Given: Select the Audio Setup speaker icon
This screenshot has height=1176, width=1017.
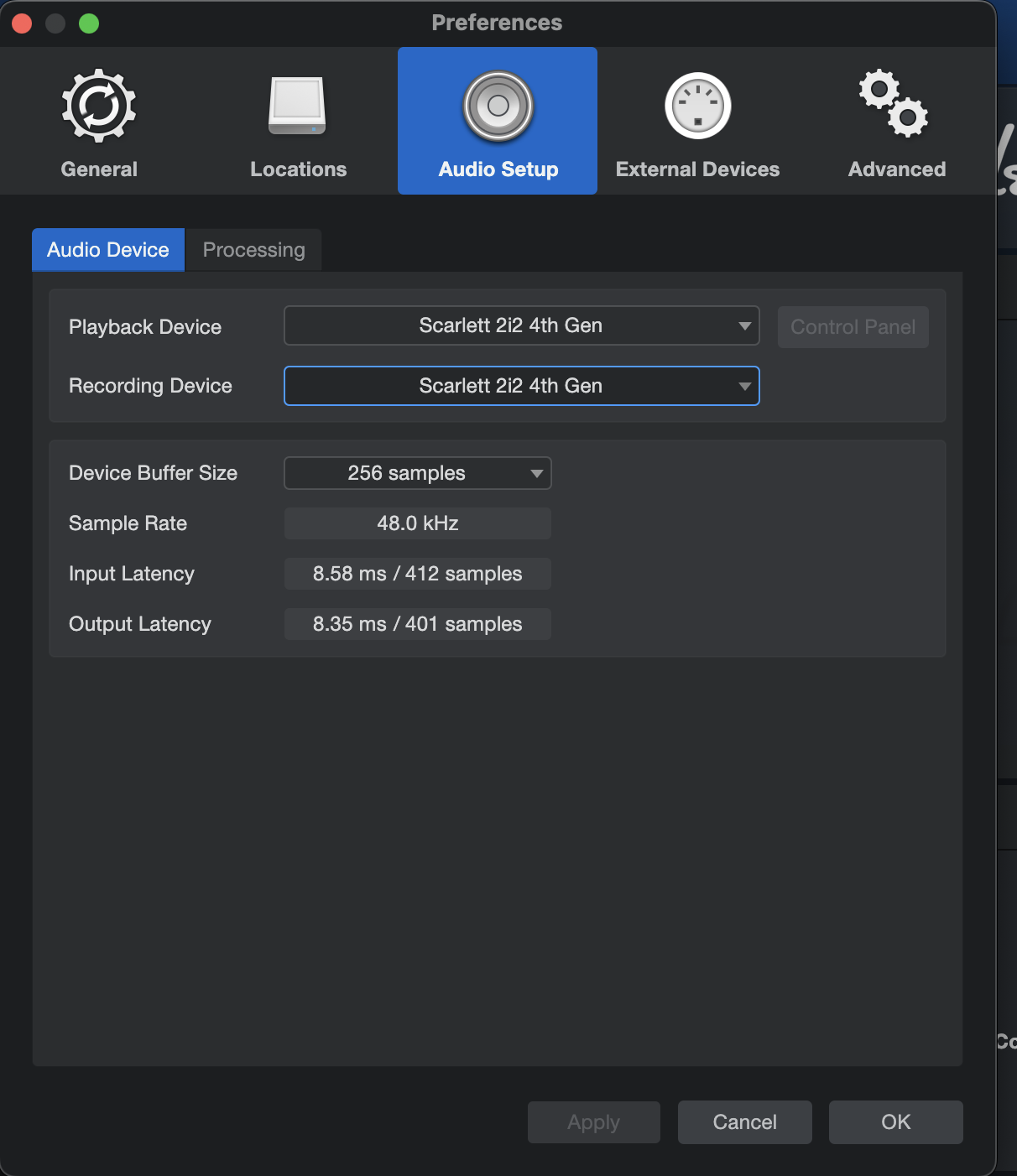Looking at the screenshot, I should tap(498, 107).
